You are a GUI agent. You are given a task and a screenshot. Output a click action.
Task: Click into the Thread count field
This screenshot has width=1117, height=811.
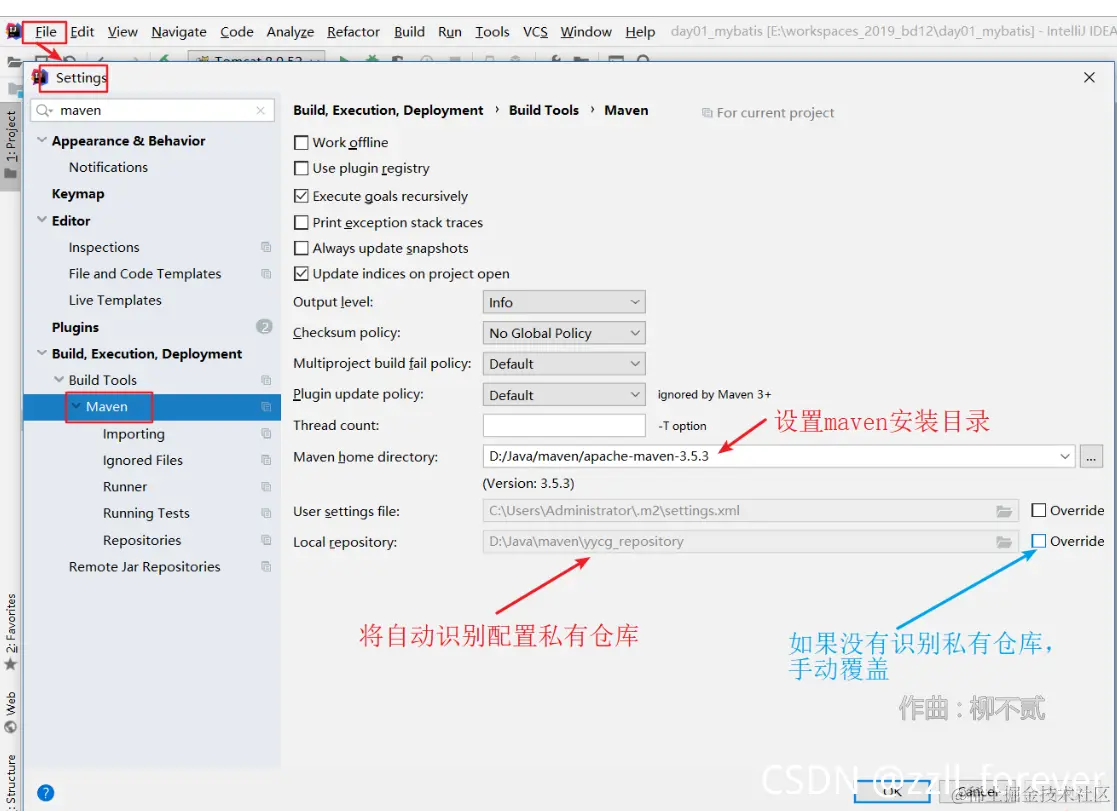563,425
